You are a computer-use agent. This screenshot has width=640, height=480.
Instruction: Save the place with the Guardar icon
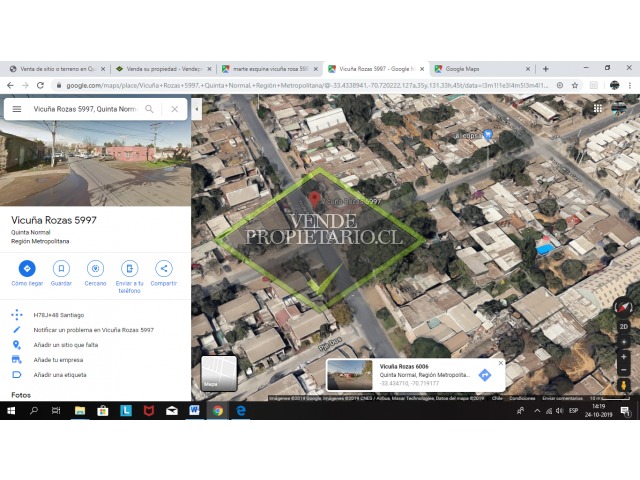(x=61, y=268)
